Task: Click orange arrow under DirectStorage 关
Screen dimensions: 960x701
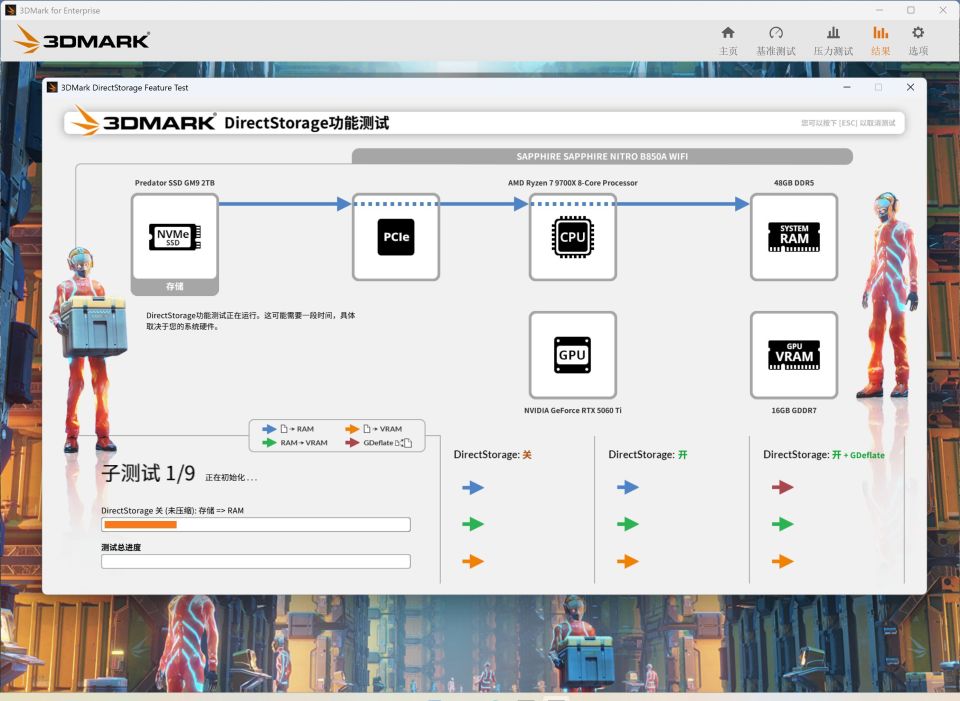Action: [x=473, y=561]
